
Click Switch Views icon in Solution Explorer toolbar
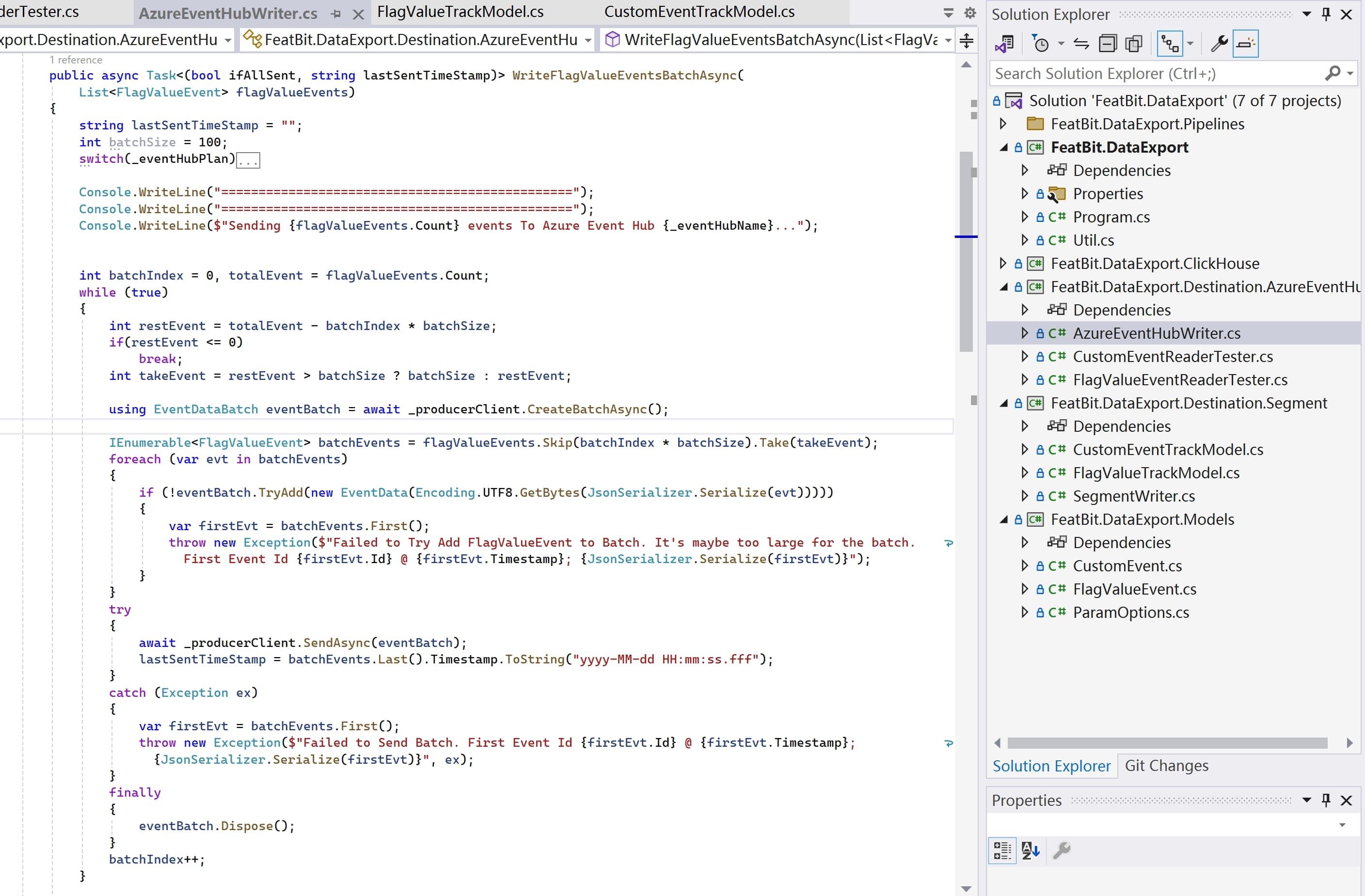pos(1004,44)
